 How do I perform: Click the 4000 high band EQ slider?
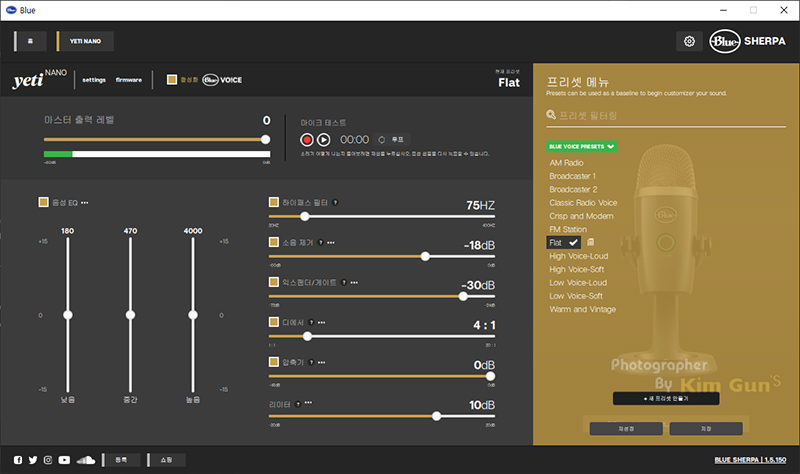(x=193, y=315)
